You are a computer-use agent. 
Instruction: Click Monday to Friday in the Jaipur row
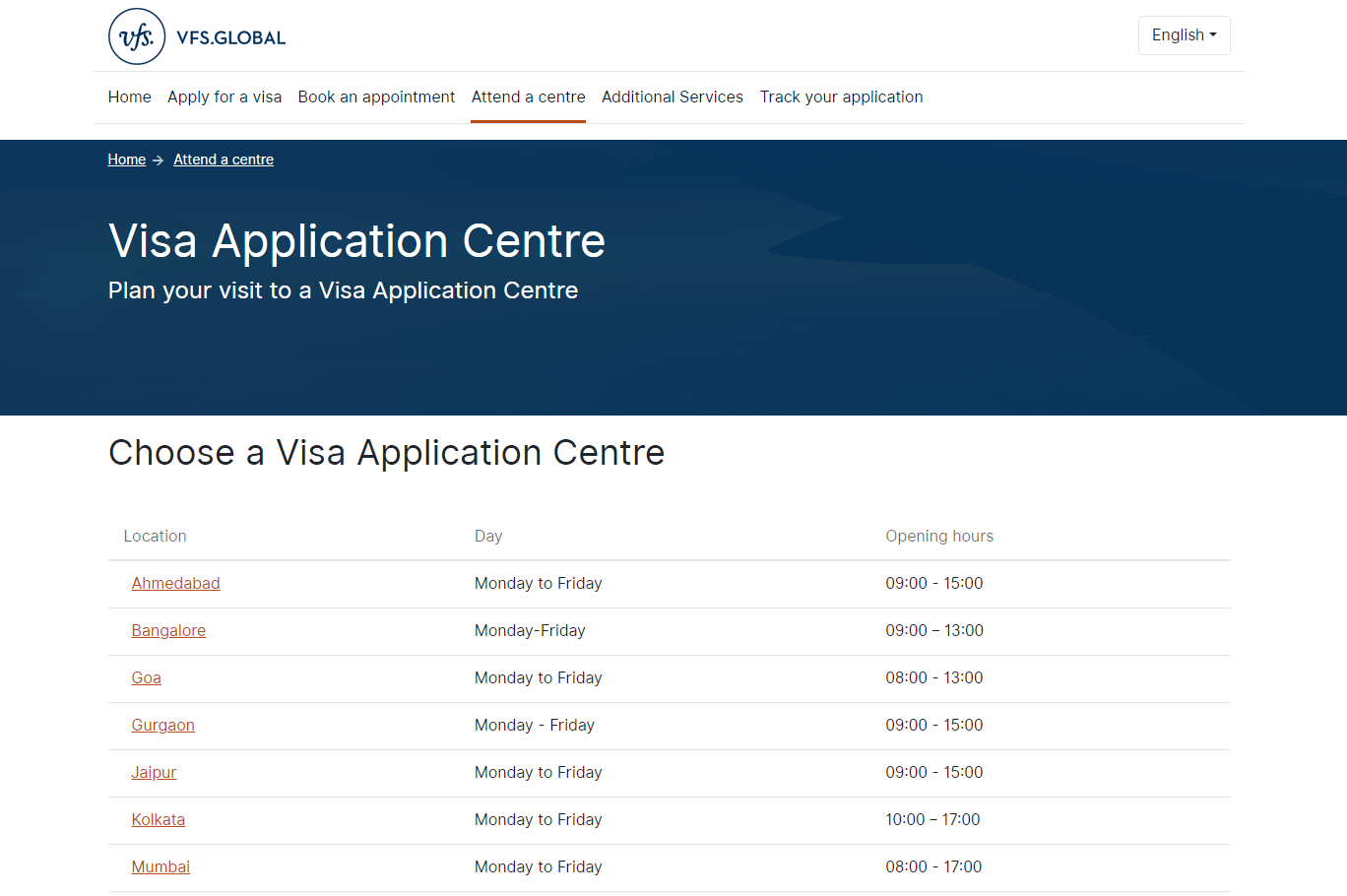click(x=539, y=772)
